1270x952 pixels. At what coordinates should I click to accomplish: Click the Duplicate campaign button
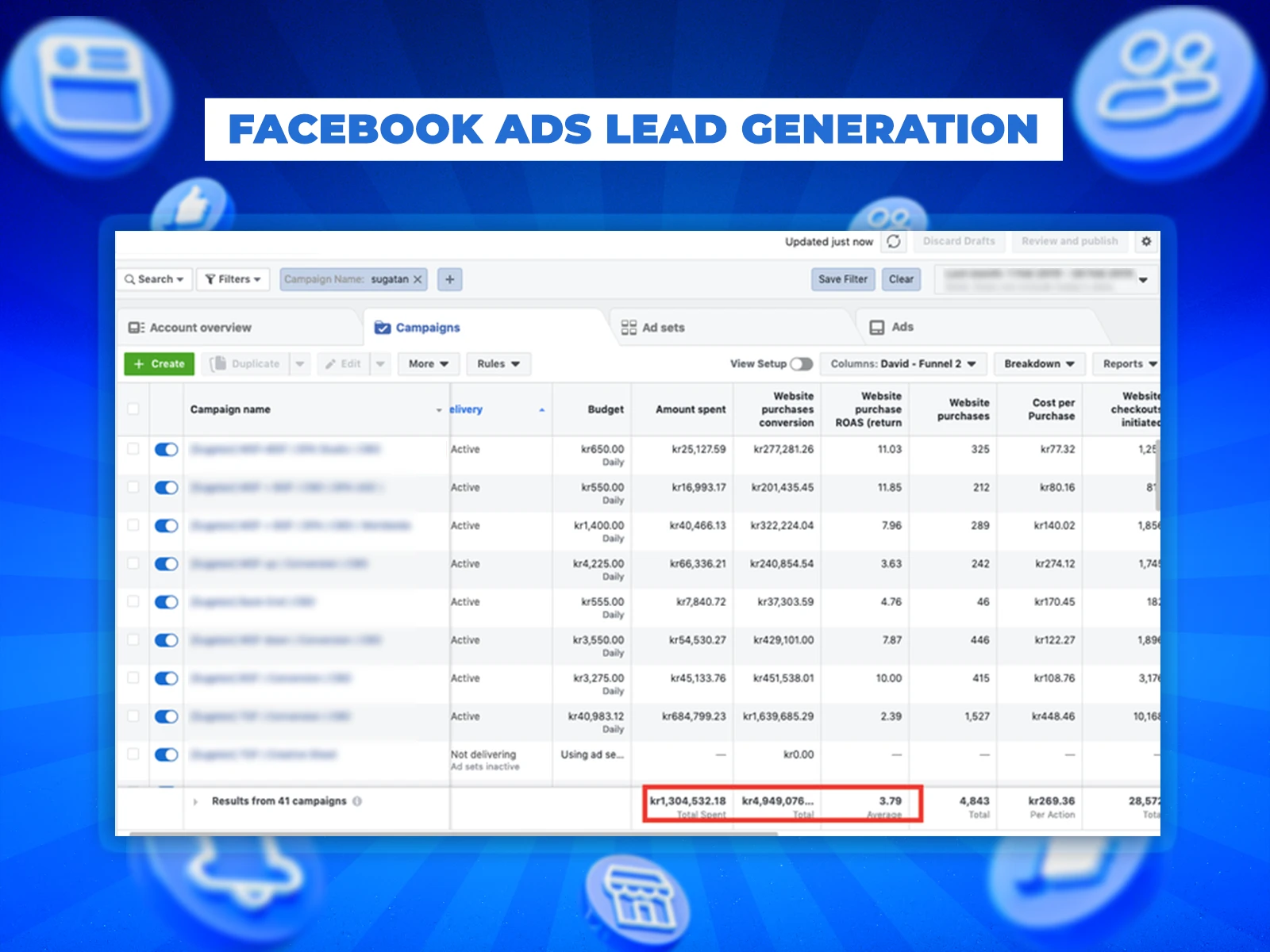[245, 364]
